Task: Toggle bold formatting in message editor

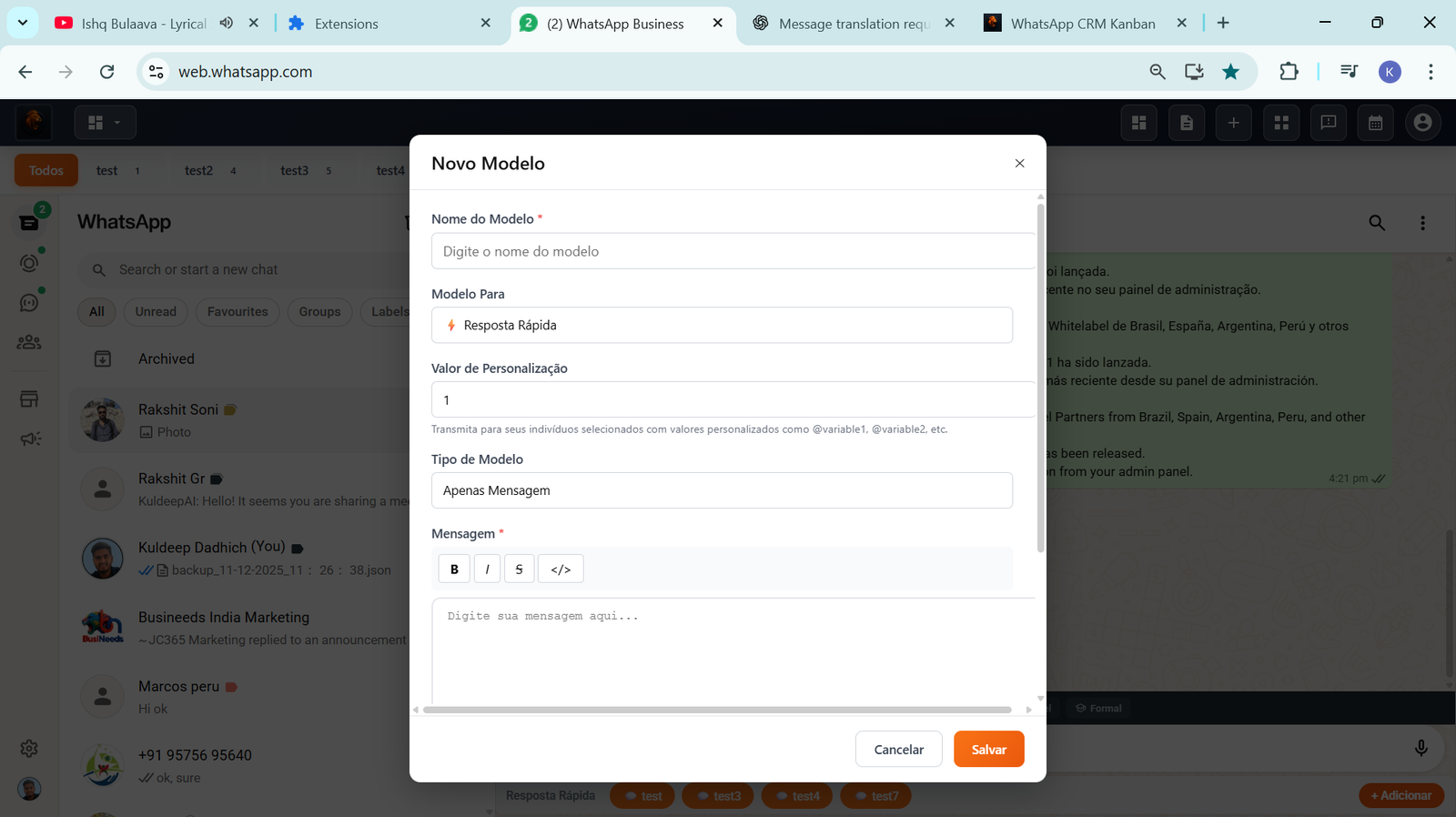Action: click(x=454, y=569)
